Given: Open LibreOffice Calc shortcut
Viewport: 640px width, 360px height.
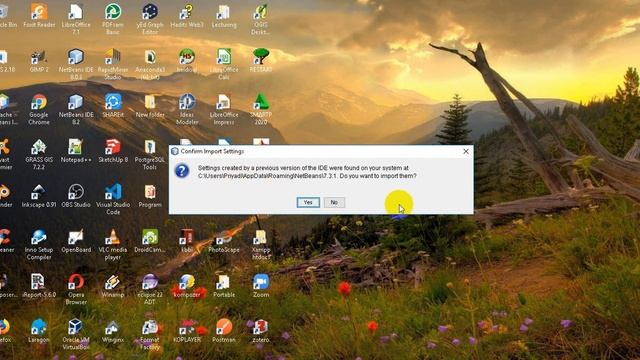Looking at the screenshot, I should point(224,64).
